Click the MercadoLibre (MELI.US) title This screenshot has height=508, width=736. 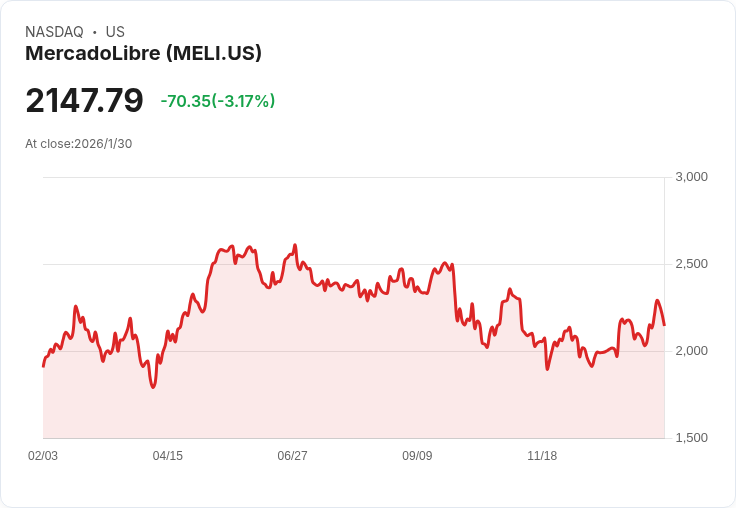pos(143,53)
